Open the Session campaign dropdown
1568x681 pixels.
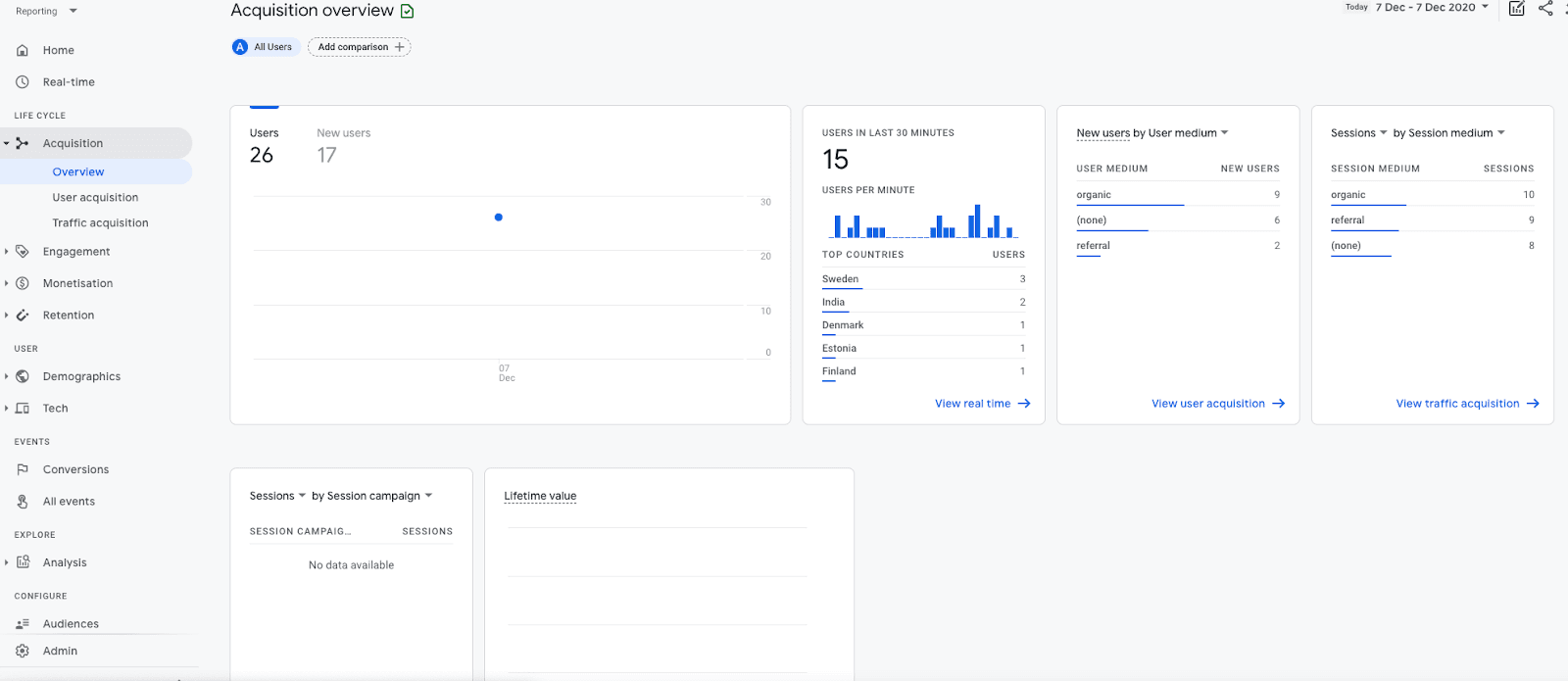click(x=371, y=496)
